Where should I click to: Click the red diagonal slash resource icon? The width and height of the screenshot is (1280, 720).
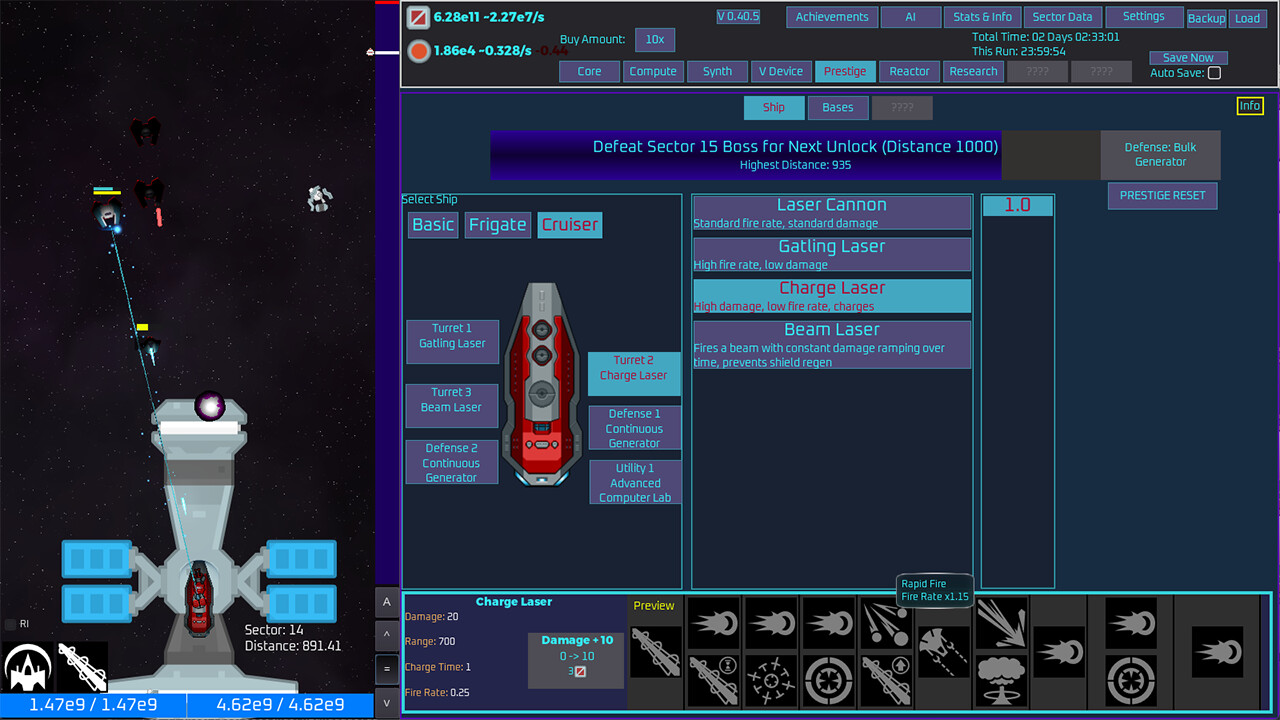point(421,17)
